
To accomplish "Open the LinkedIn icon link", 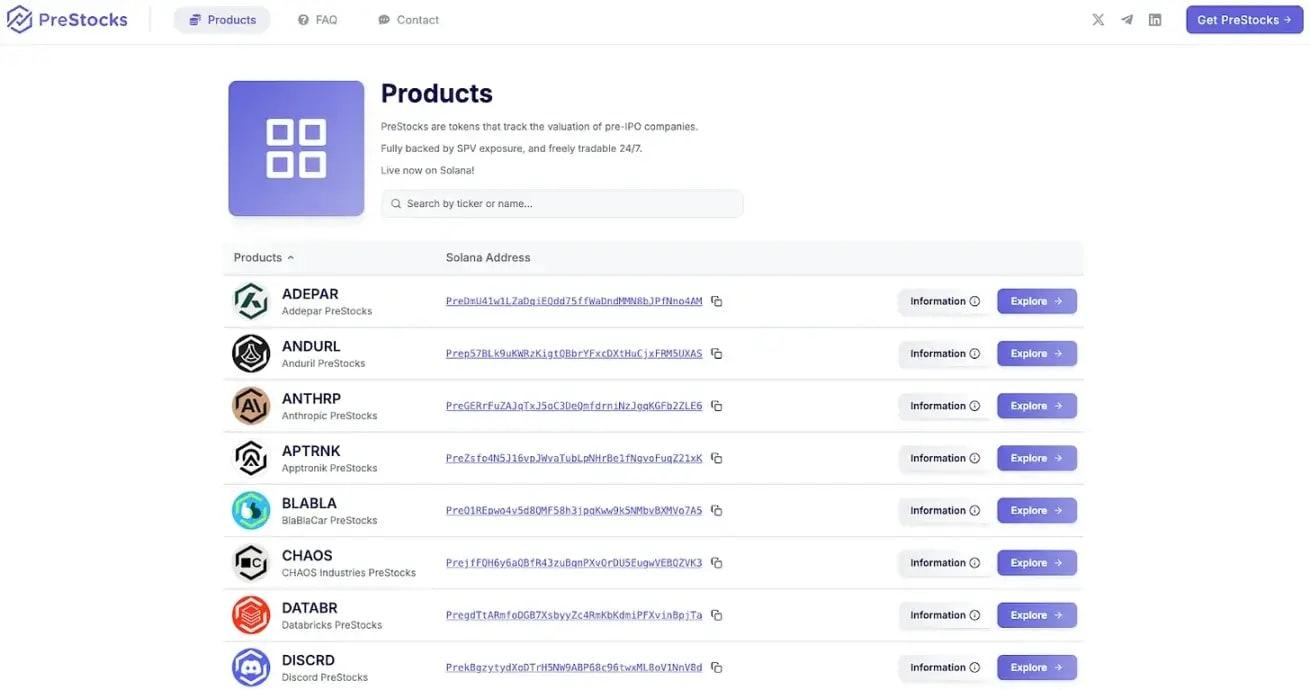I will [x=1155, y=20].
